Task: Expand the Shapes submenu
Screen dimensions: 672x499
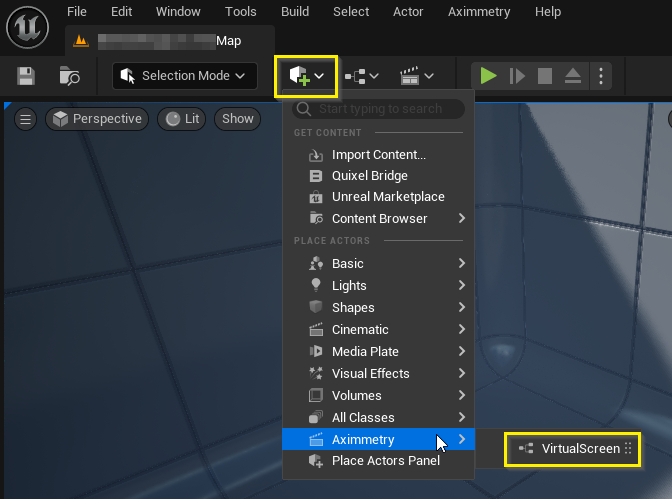Action: coord(378,307)
